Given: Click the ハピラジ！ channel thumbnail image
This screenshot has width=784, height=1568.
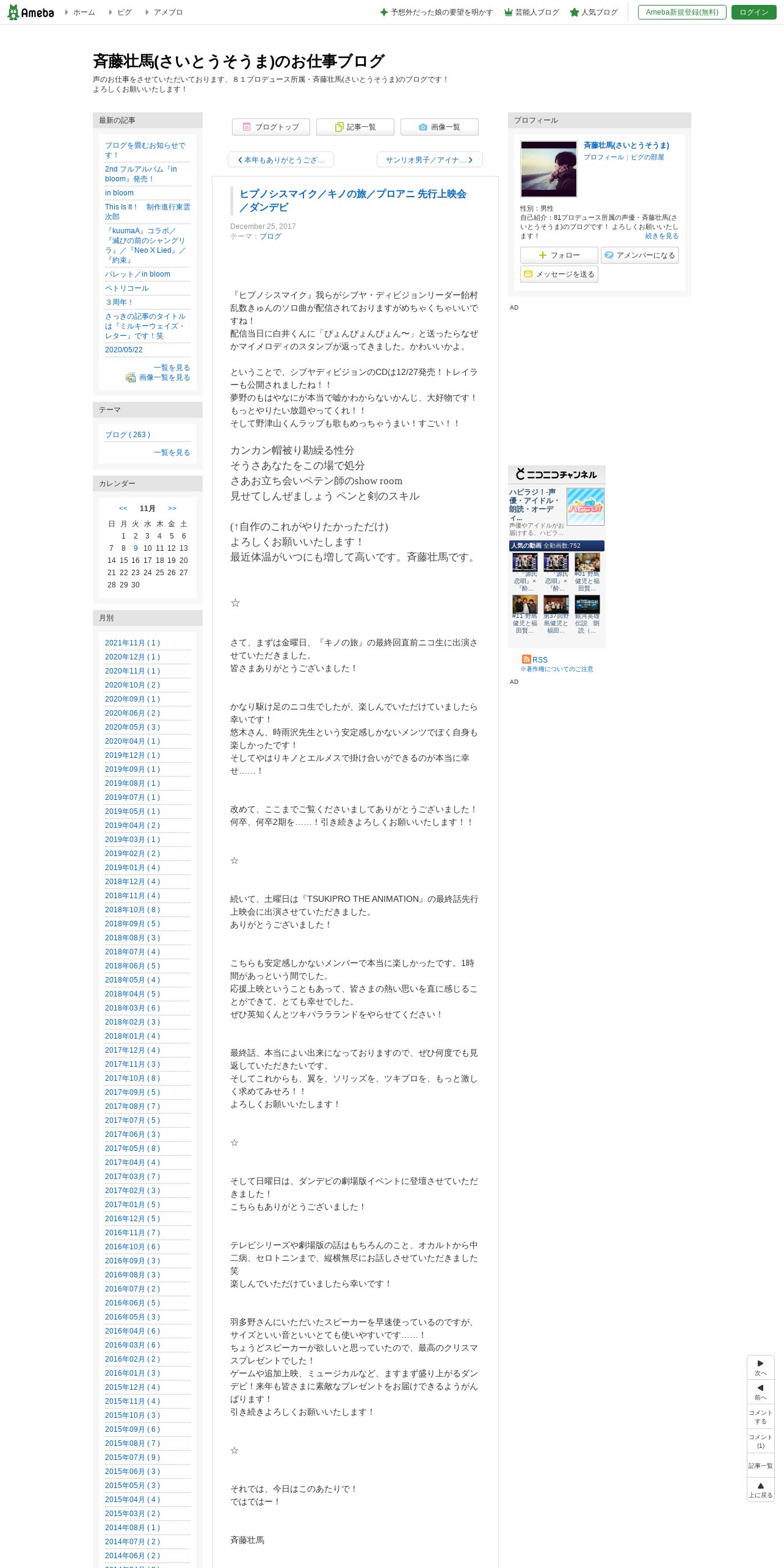Looking at the screenshot, I should coord(585,506).
